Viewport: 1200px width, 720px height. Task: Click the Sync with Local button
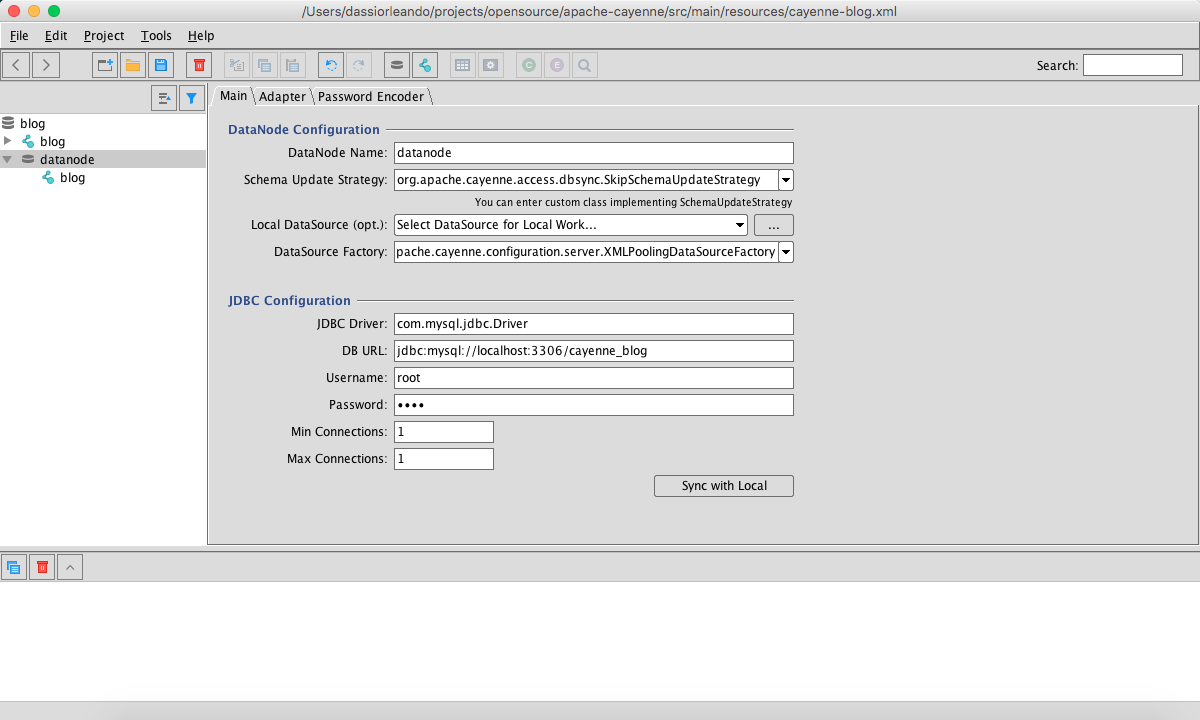724,486
